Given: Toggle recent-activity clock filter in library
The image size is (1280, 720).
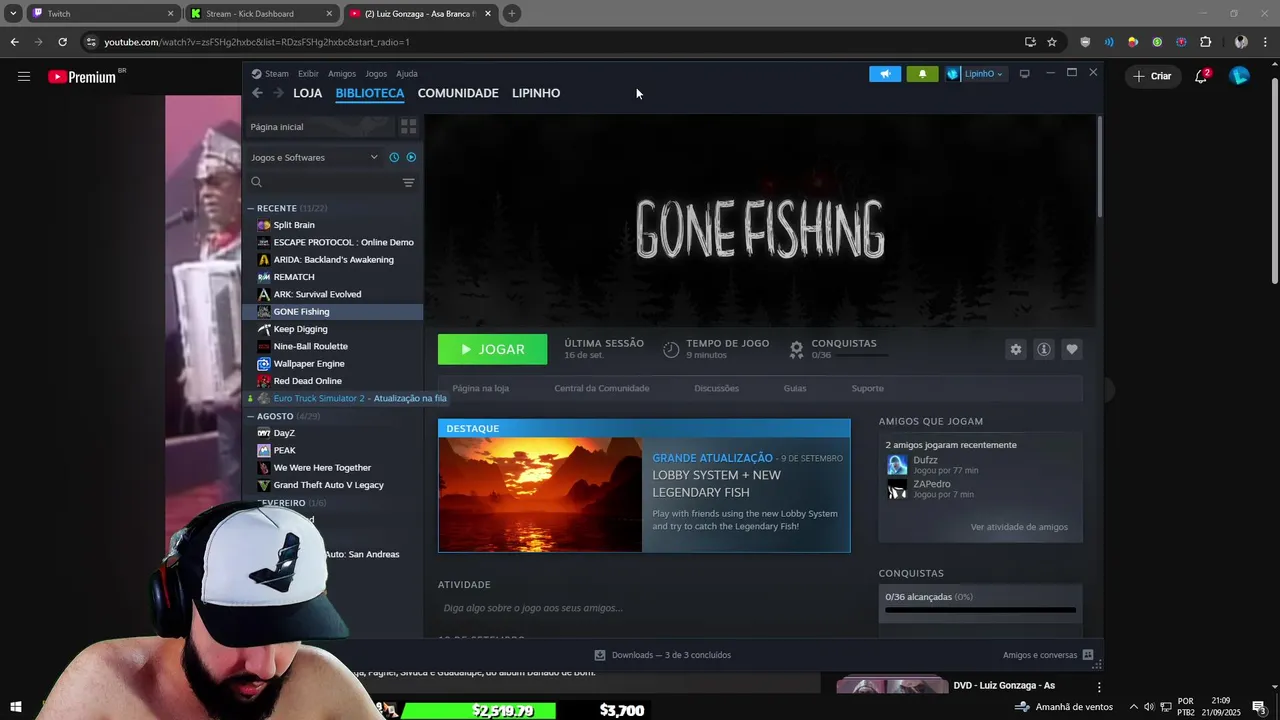Looking at the screenshot, I should tap(394, 157).
